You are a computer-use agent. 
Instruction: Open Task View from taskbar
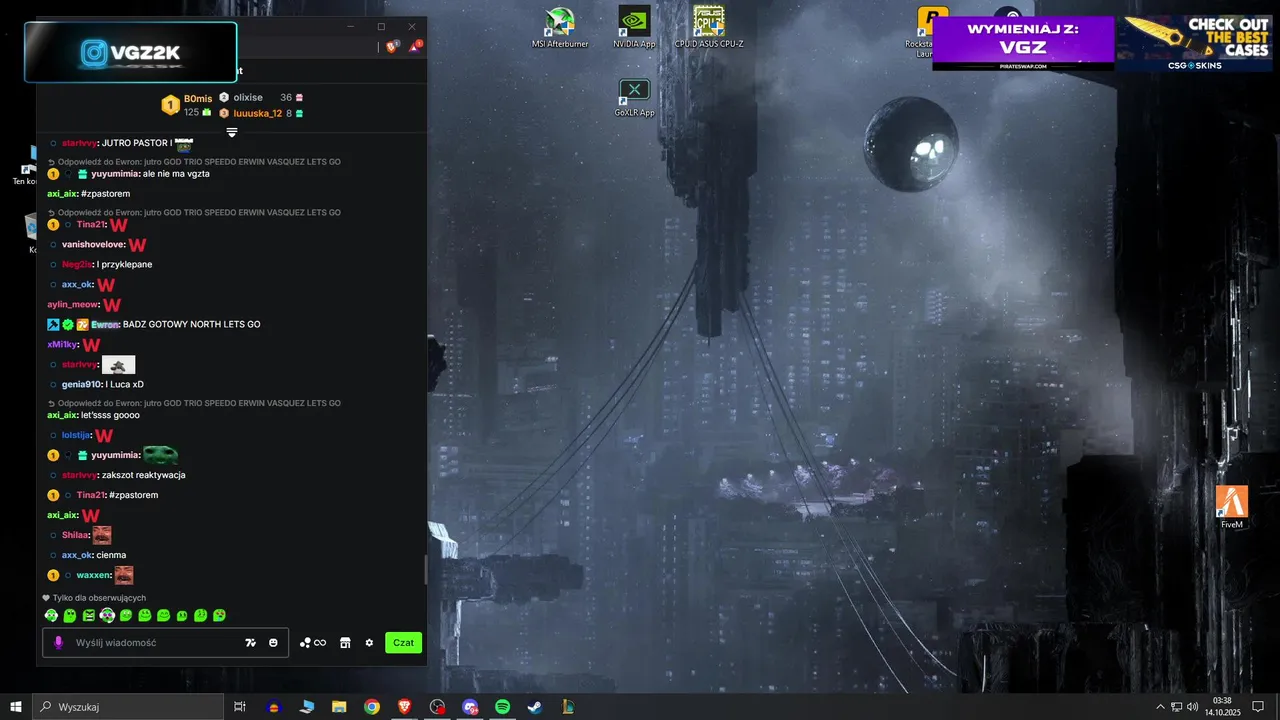click(240, 707)
